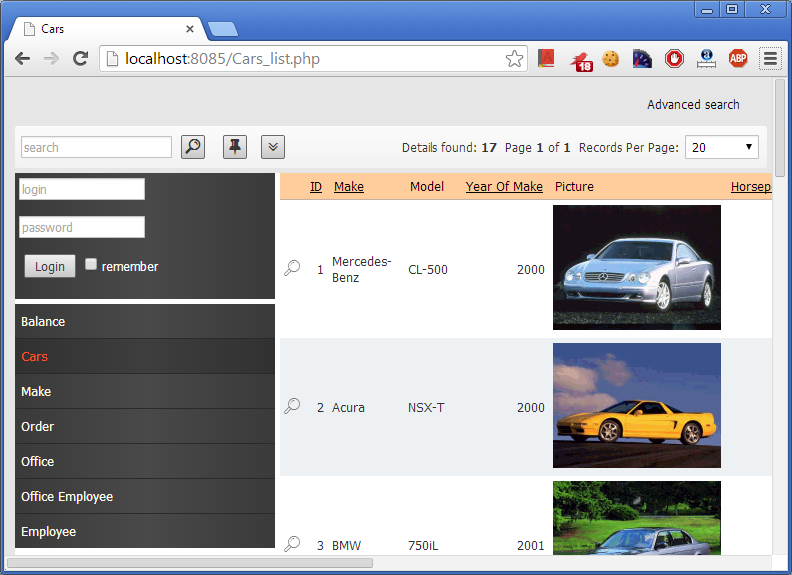Click the Model cell NSX-T

[x=426, y=408]
